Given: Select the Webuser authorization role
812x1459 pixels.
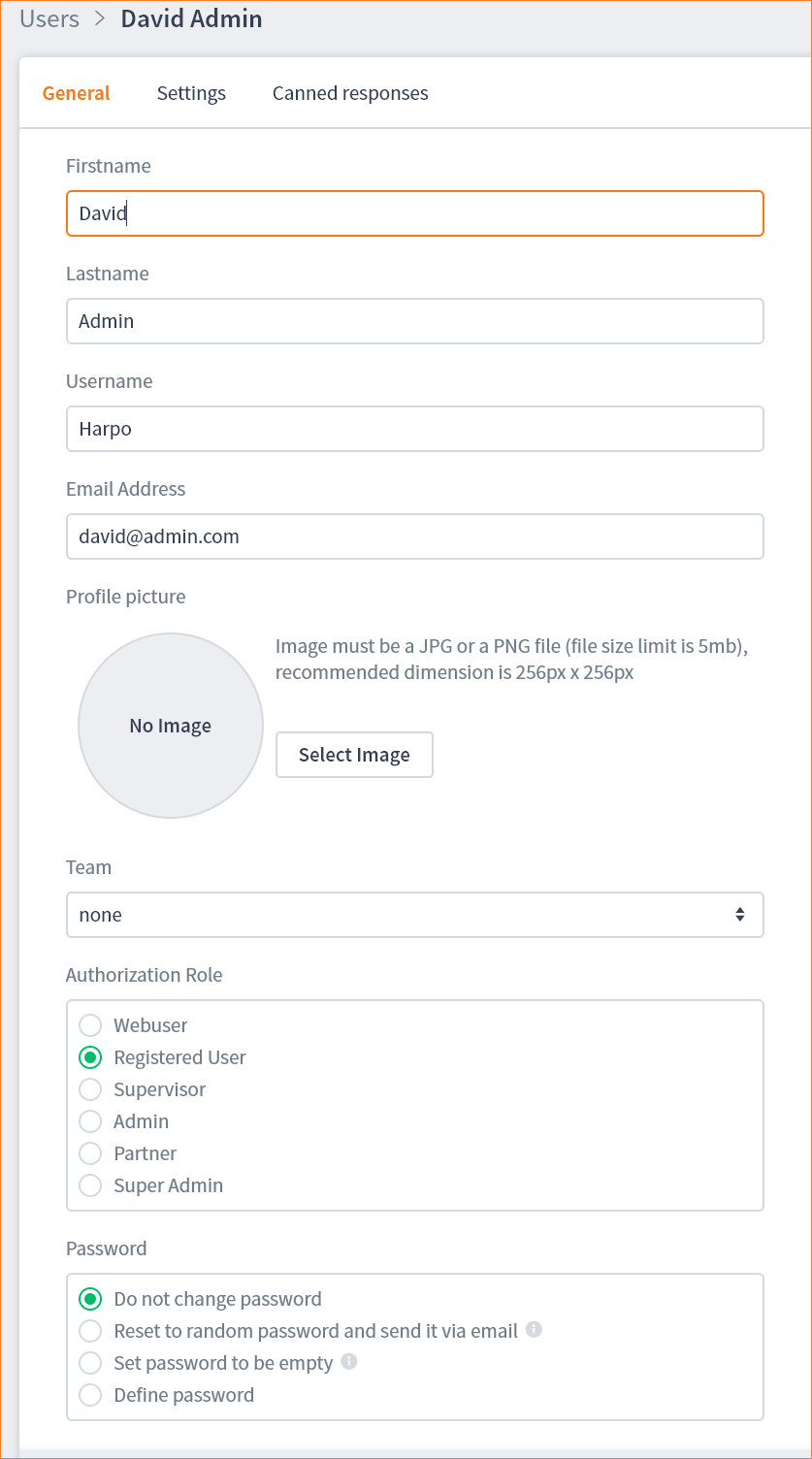Looking at the screenshot, I should tap(90, 1025).
